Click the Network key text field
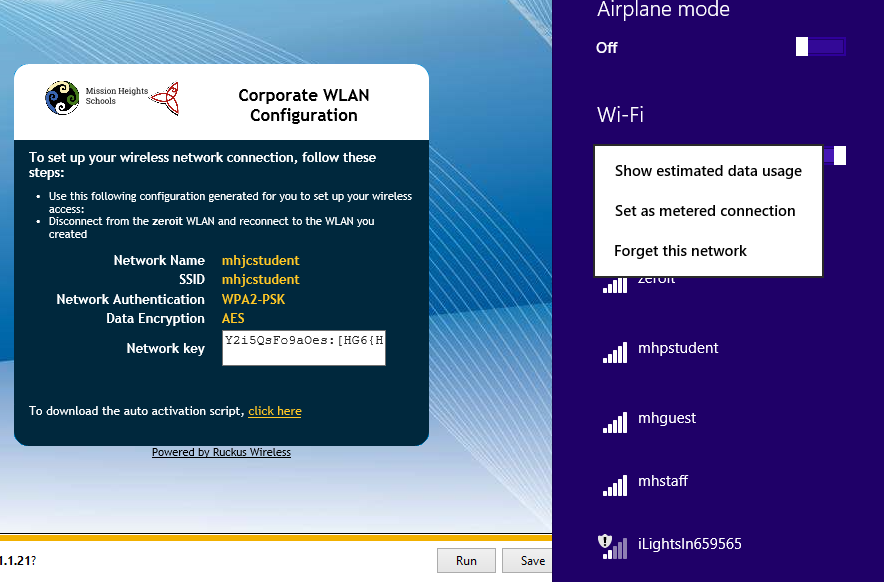The height and width of the screenshot is (582, 884). pos(303,347)
